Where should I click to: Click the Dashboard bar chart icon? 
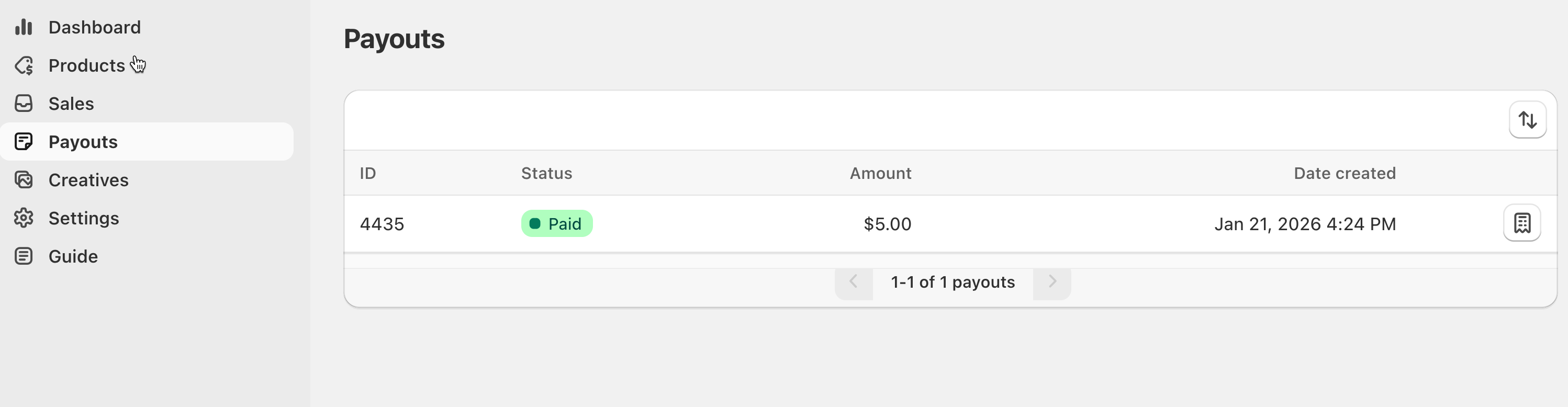point(24,27)
